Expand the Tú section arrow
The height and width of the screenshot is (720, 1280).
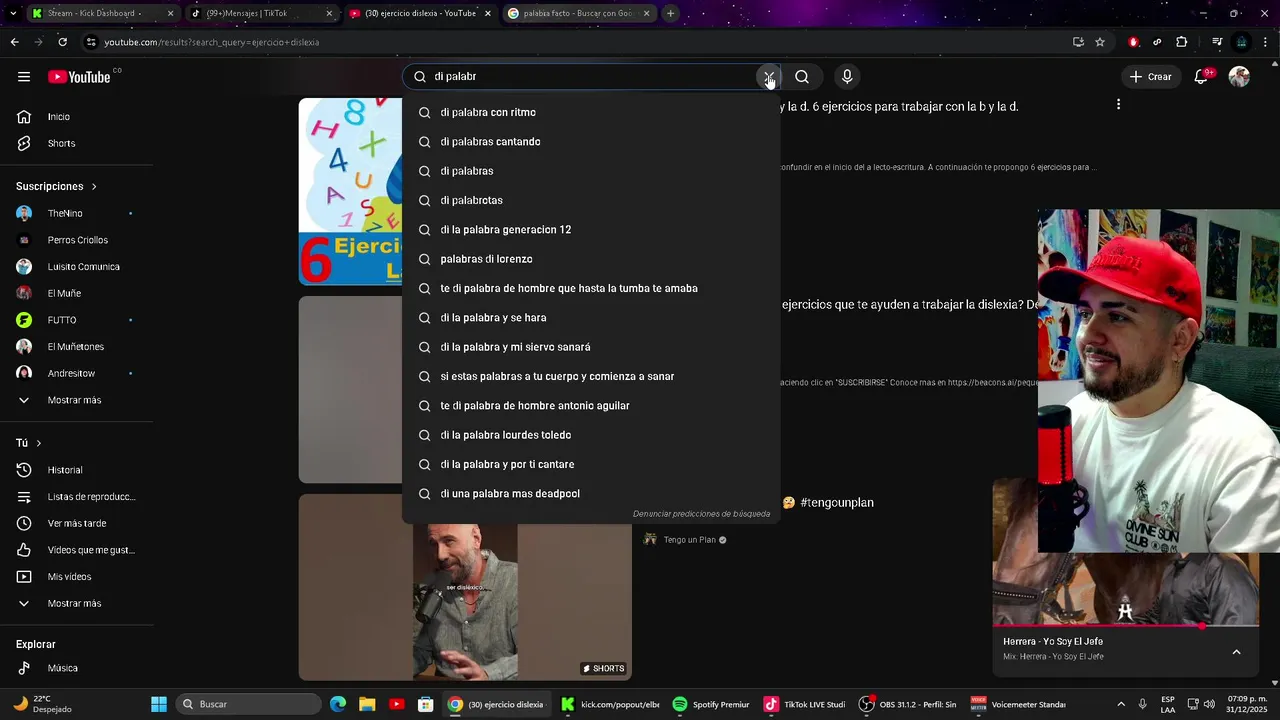(39, 443)
